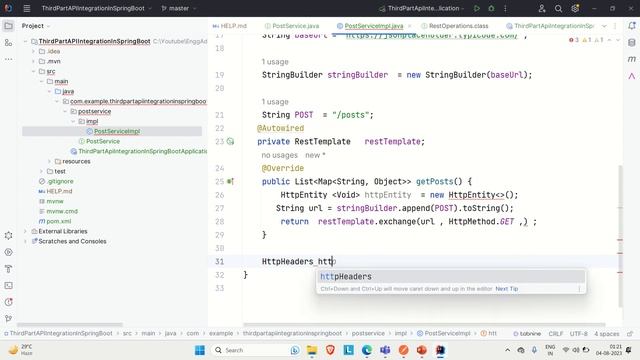The image size is (640, 360).
Task: Show hidden editor tabs dropdown
Action: coord(604,26)
